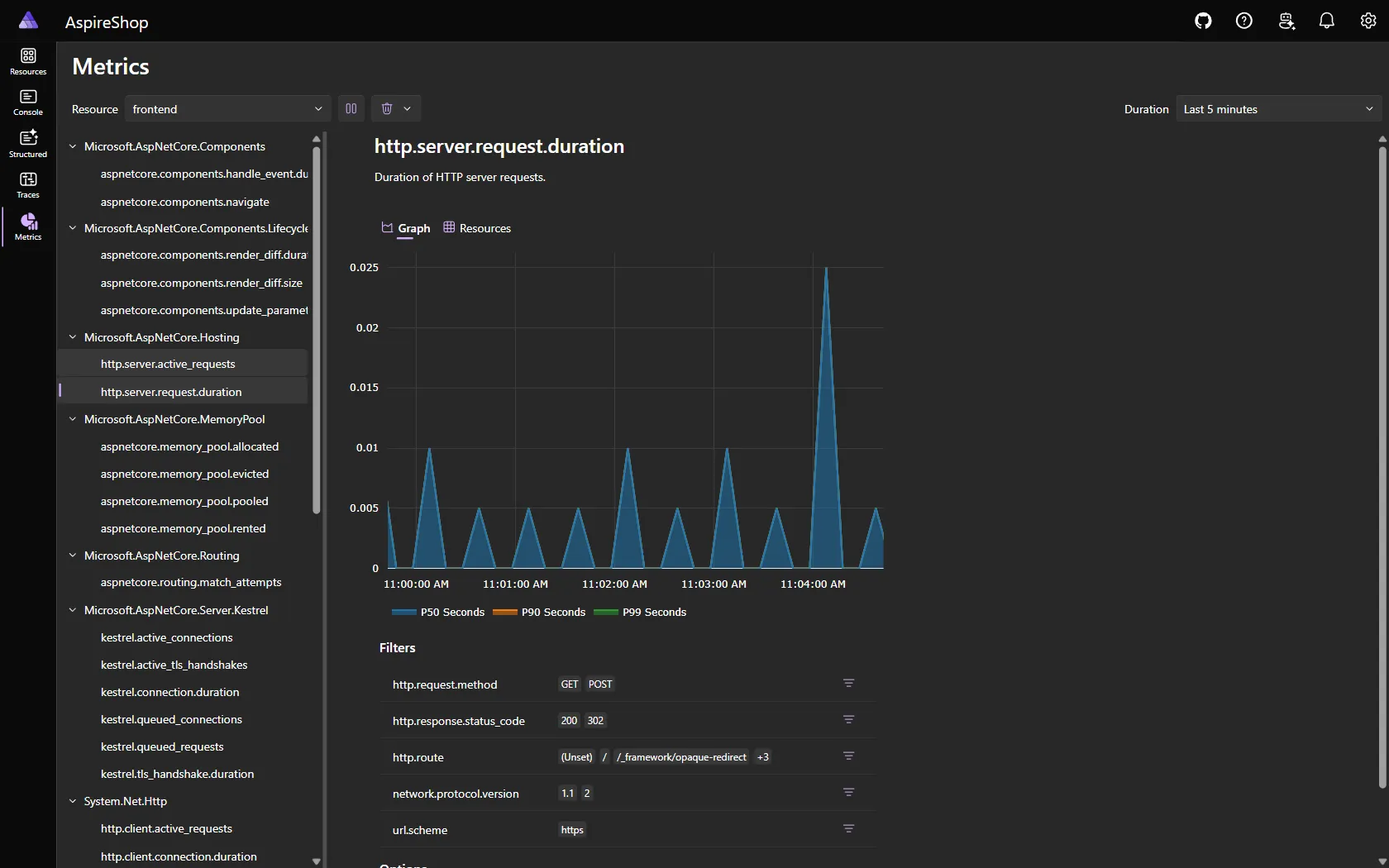This screenshot has height=868, width=1389.
Task: Open the Resource dropdown showing frontend
Action: pos(227,108)
